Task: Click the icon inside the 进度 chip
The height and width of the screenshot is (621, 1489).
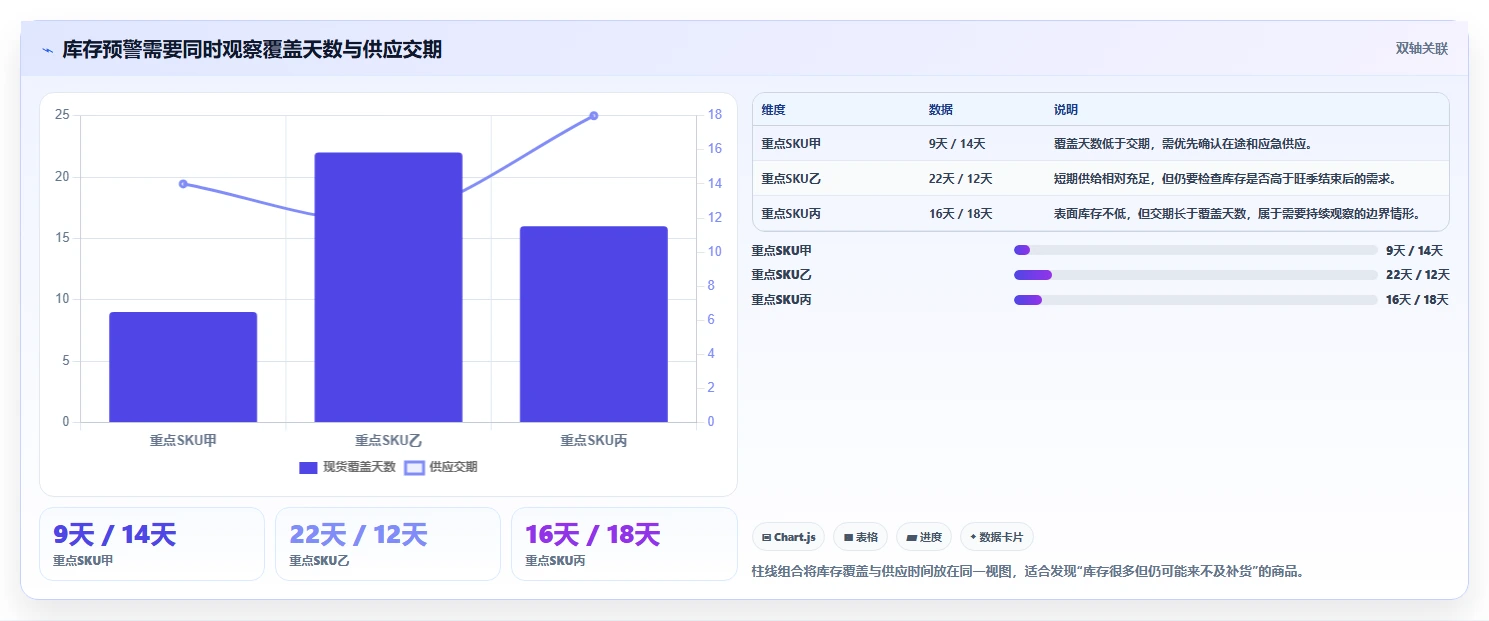Action: pyautogui.click(x=911, y=538)
